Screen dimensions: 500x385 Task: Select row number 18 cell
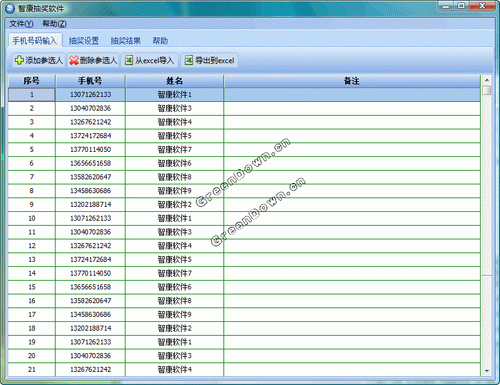coord(32,328)
